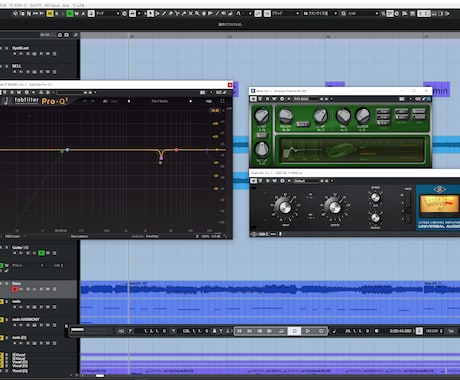
Task: Click the 1176 Output knob
Action: click(335, 207)
